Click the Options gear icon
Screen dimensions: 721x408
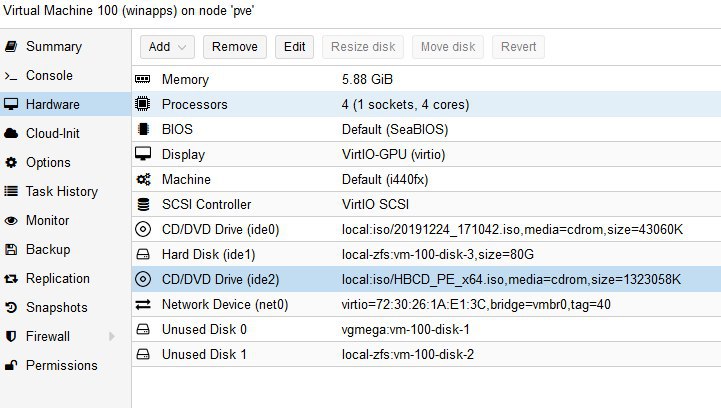[11, 162]
